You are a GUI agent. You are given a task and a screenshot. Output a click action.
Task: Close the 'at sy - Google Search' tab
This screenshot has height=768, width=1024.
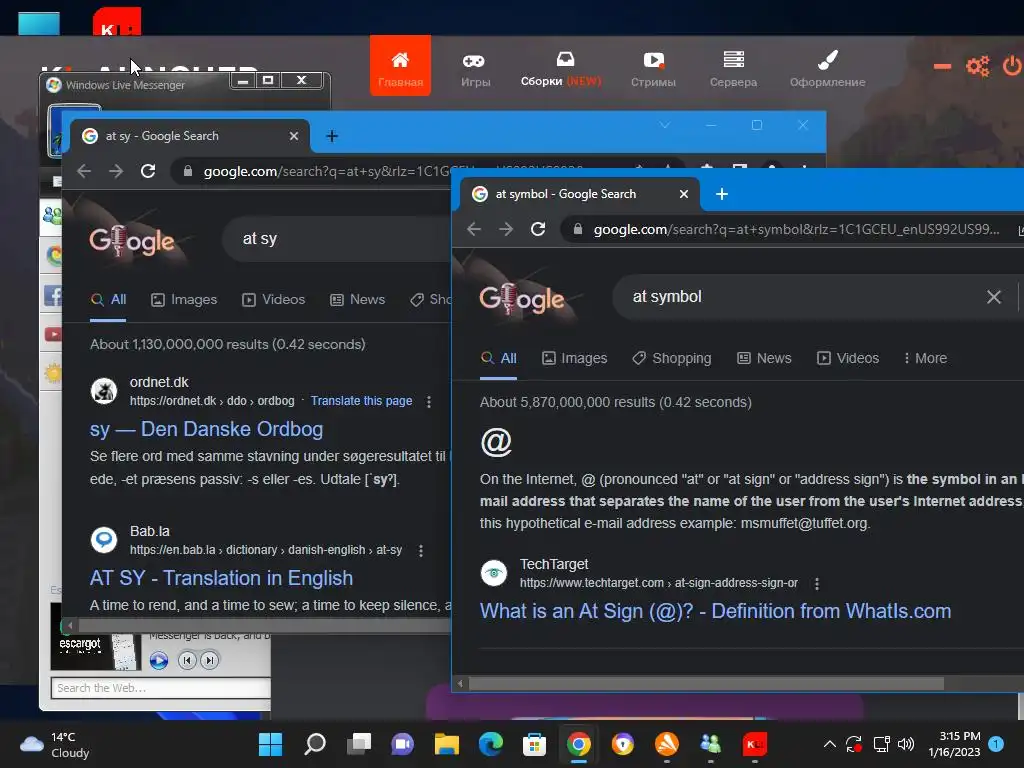(x=294, y=136)
